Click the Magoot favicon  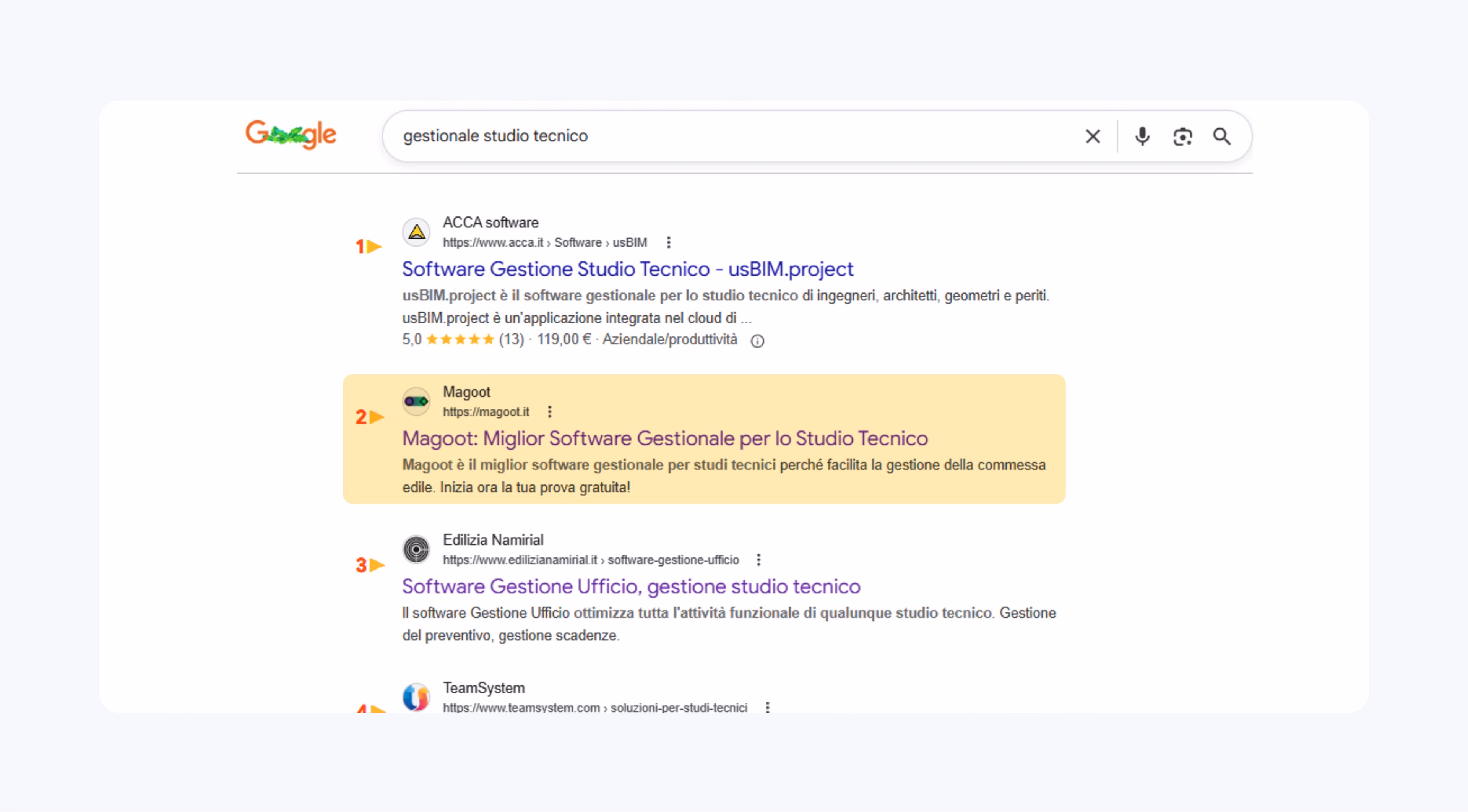pyautogui.click(x=417, y=401)
